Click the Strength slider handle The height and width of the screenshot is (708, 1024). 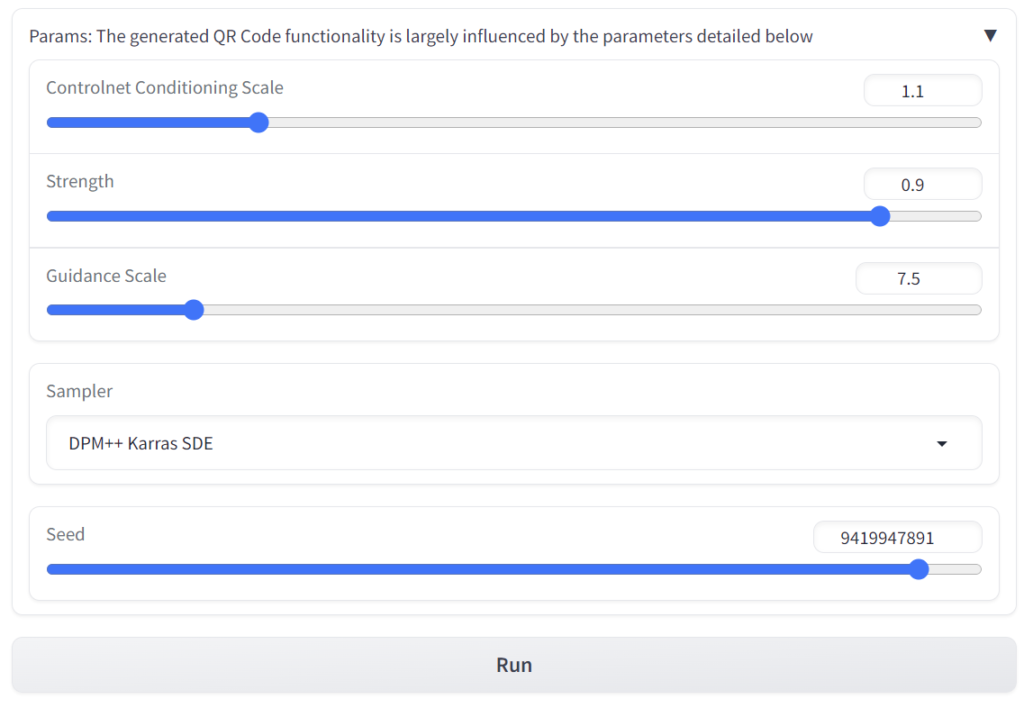pyautogui.click(x=880, y=216)
